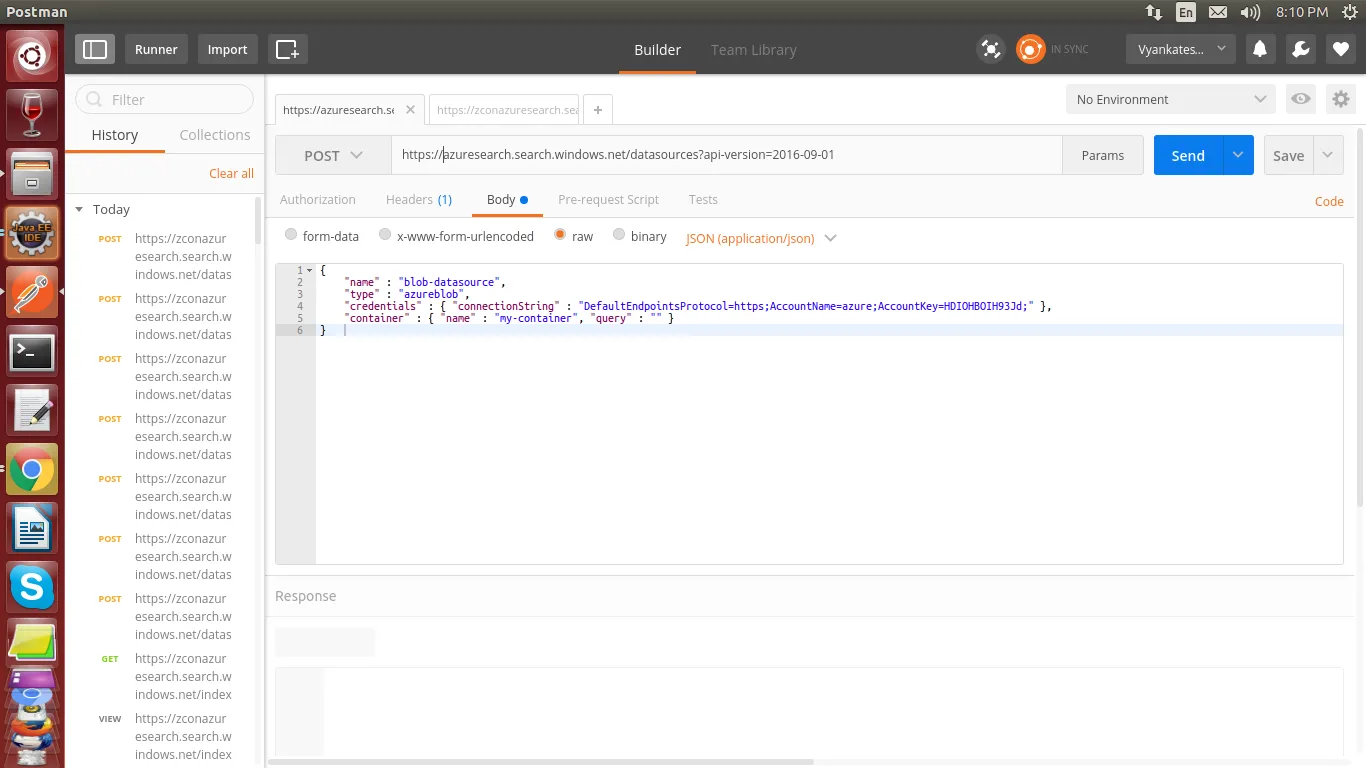The width and height of the screenshot is (1366, 768).
Task: Send the request with Send button
Action: (1188, 155)
